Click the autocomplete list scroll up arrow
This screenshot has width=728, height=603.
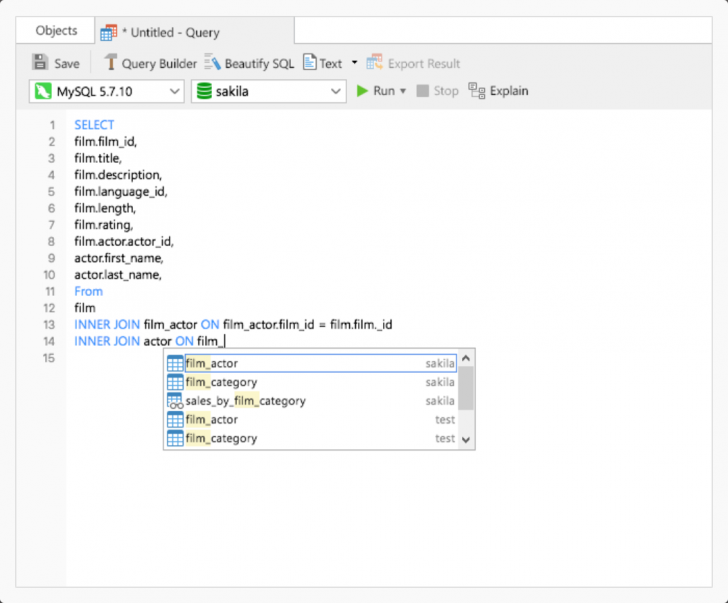[466, 358]
